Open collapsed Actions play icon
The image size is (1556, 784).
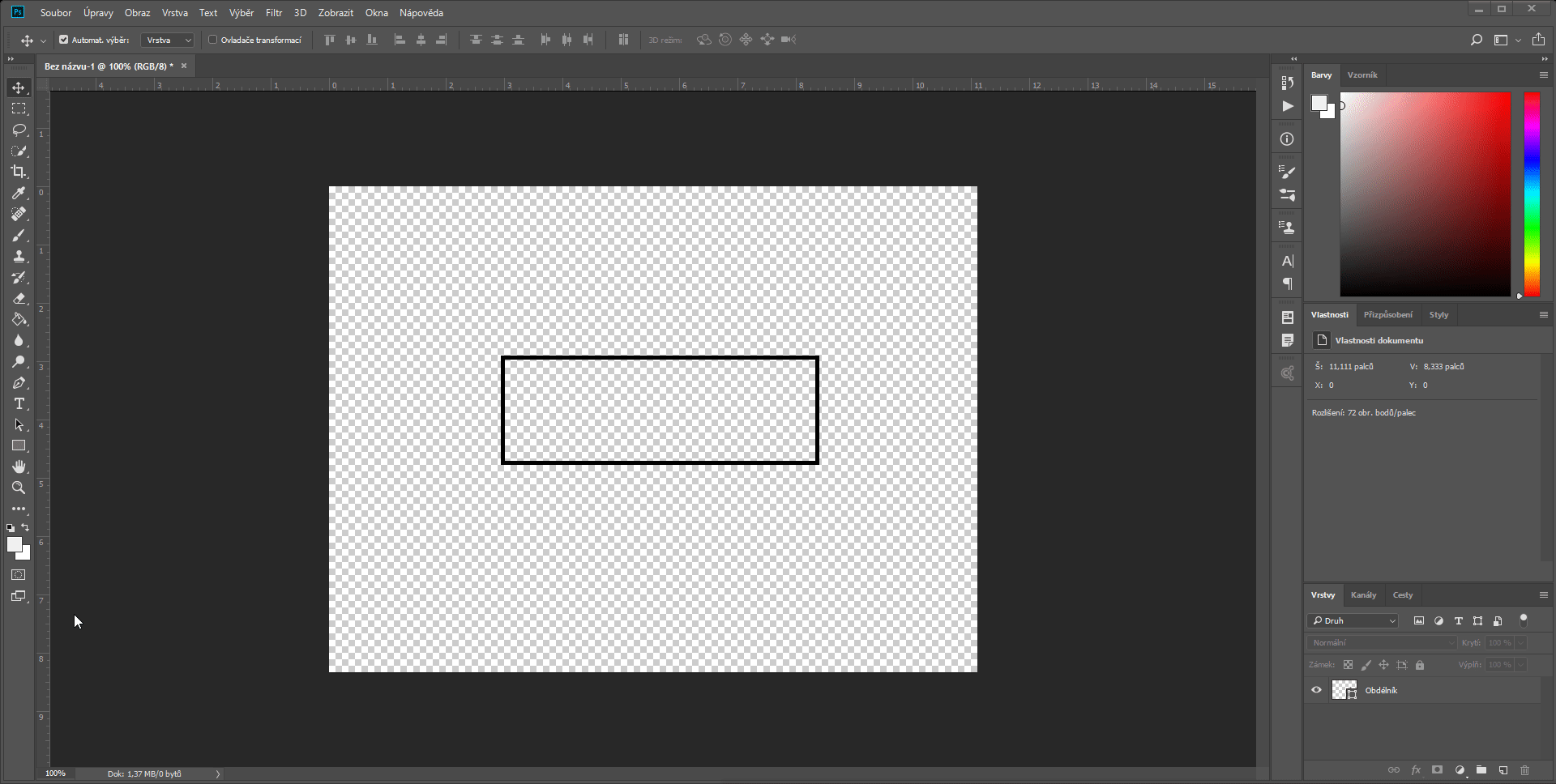point(1287,106)
